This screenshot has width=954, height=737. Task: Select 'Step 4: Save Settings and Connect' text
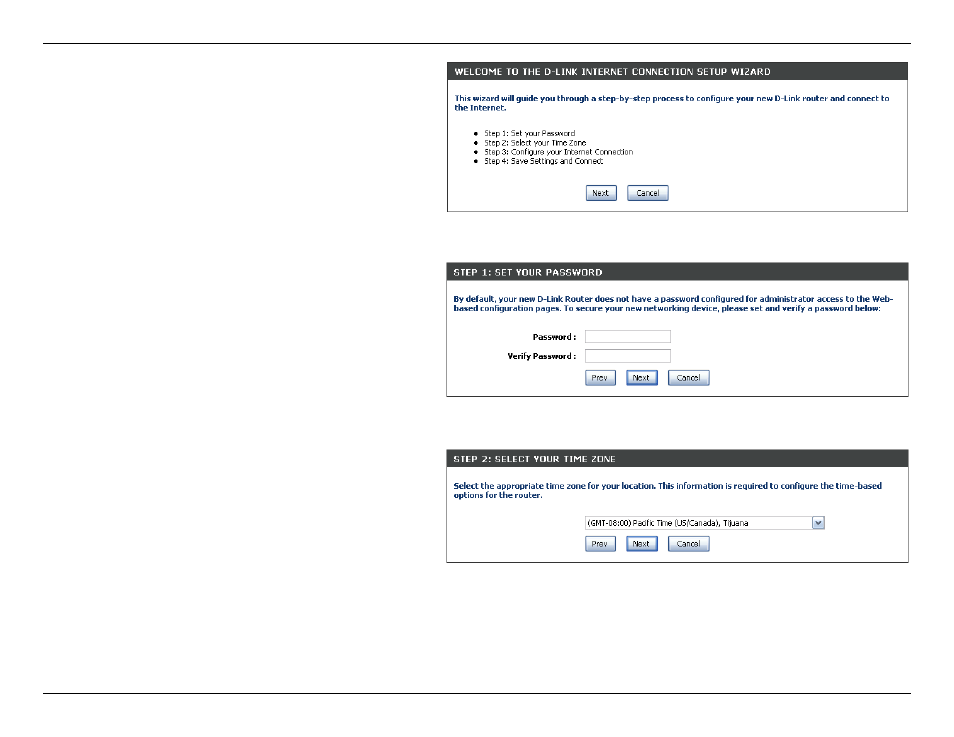click(543, 161)
